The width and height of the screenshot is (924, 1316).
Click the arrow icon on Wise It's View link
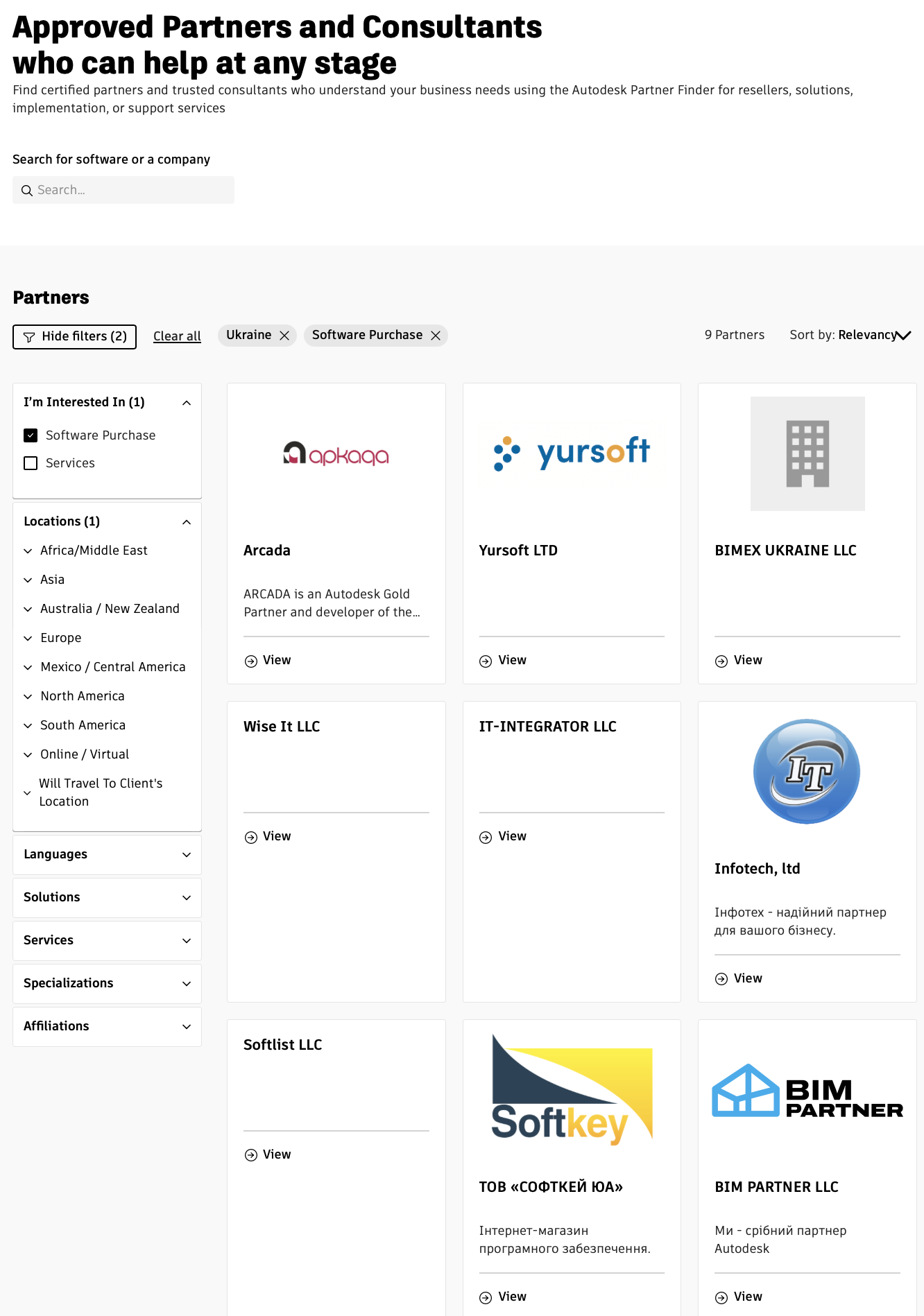(251, 838)
